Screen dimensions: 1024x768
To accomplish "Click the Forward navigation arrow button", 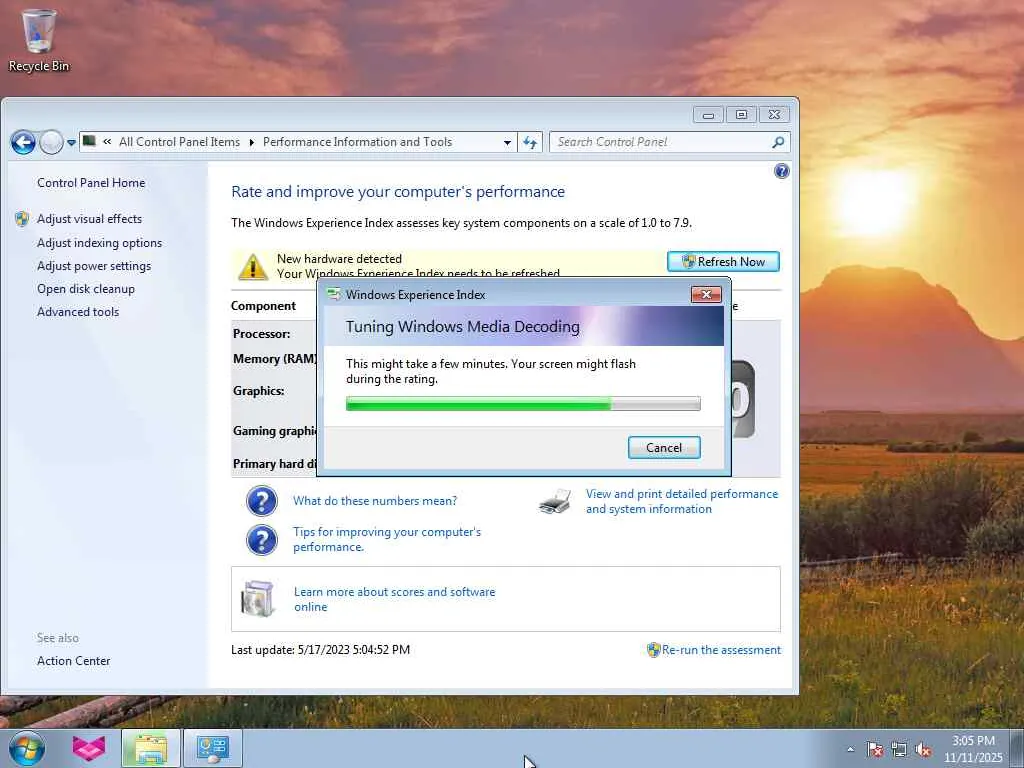I will point(51,142).
